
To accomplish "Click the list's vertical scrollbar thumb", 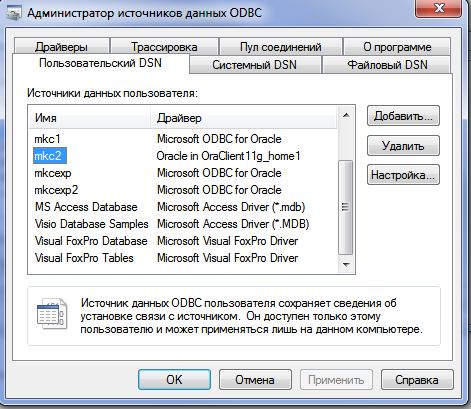I will [346, 207].
